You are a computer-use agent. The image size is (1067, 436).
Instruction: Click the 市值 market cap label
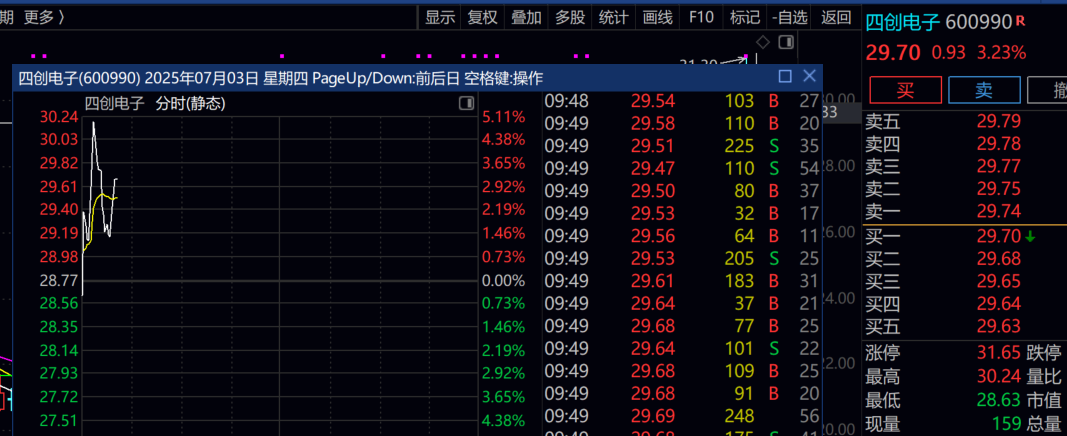tap(1044, 399)
